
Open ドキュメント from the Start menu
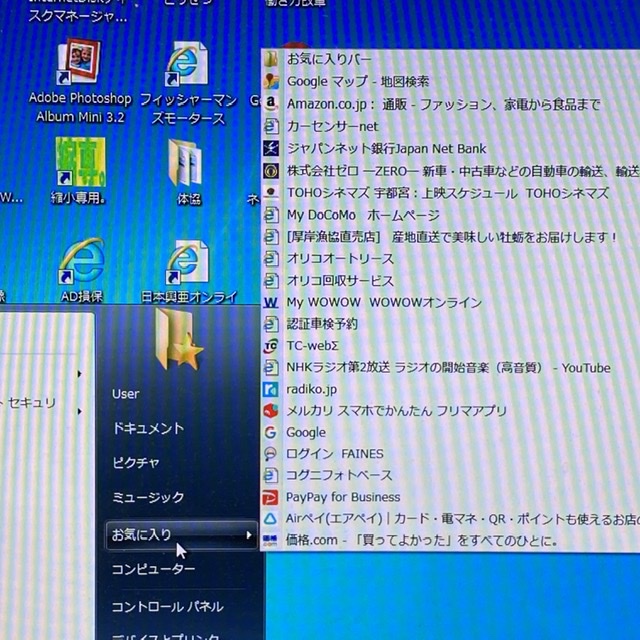tap(148, 428)
